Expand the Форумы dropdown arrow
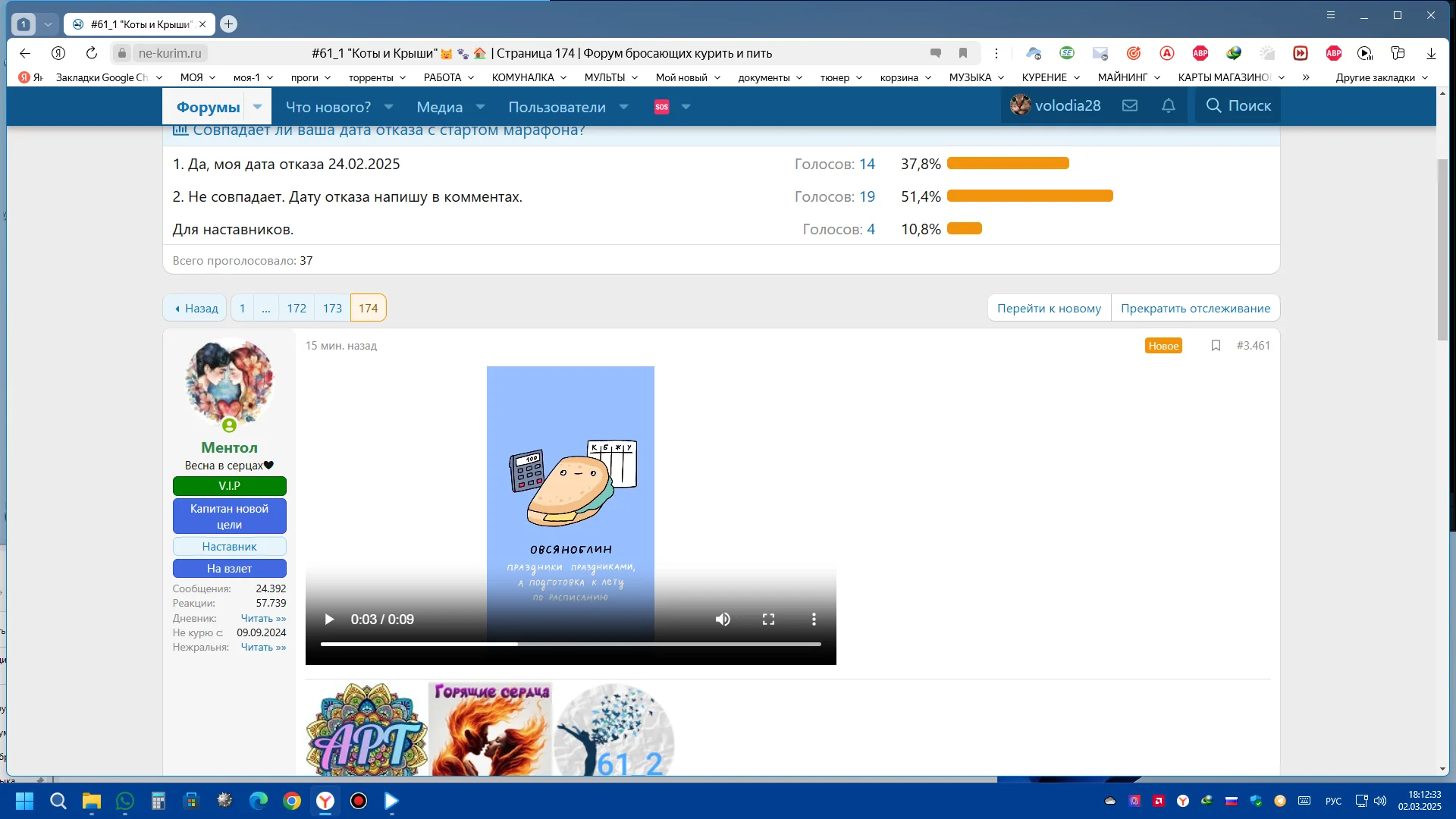Screen dimensions: 1456x819 258,107
